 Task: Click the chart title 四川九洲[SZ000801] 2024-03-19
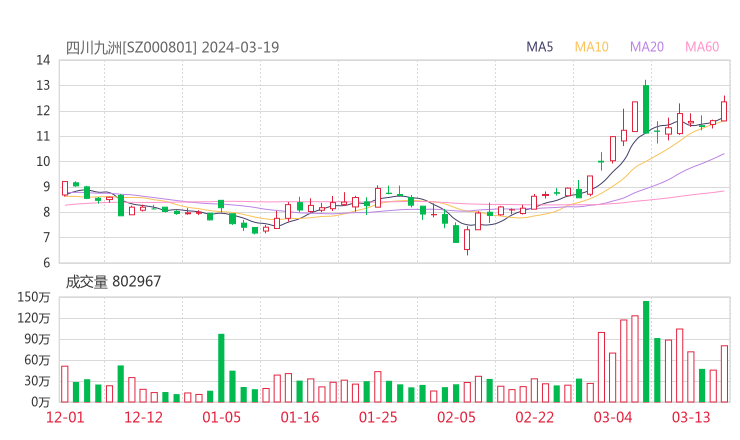click(x=172, y=47)
